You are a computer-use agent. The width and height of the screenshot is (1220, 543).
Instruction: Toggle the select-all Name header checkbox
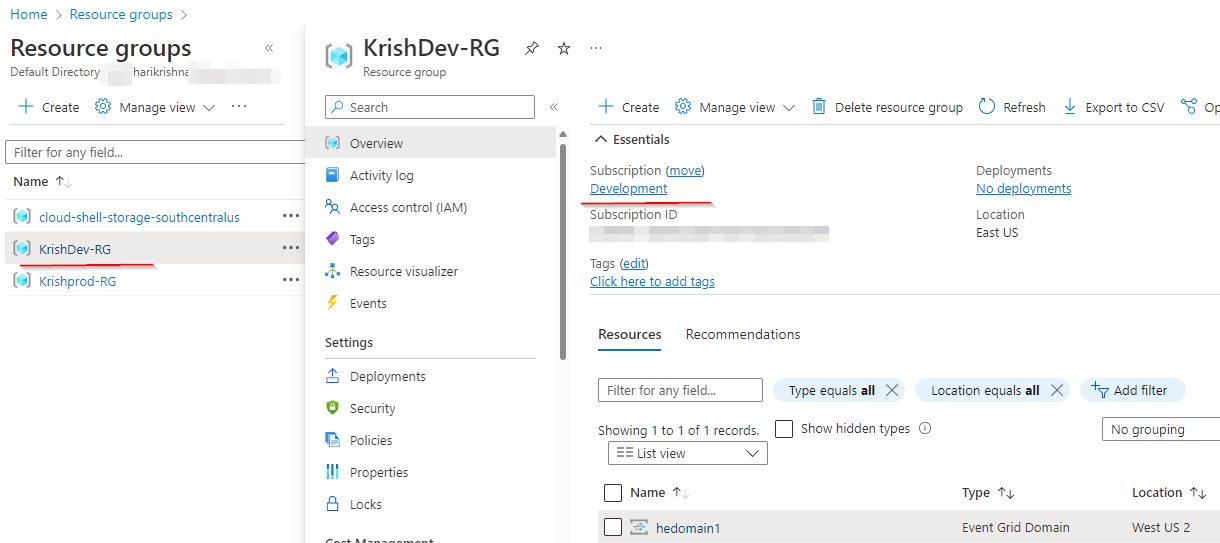point(613,492)
